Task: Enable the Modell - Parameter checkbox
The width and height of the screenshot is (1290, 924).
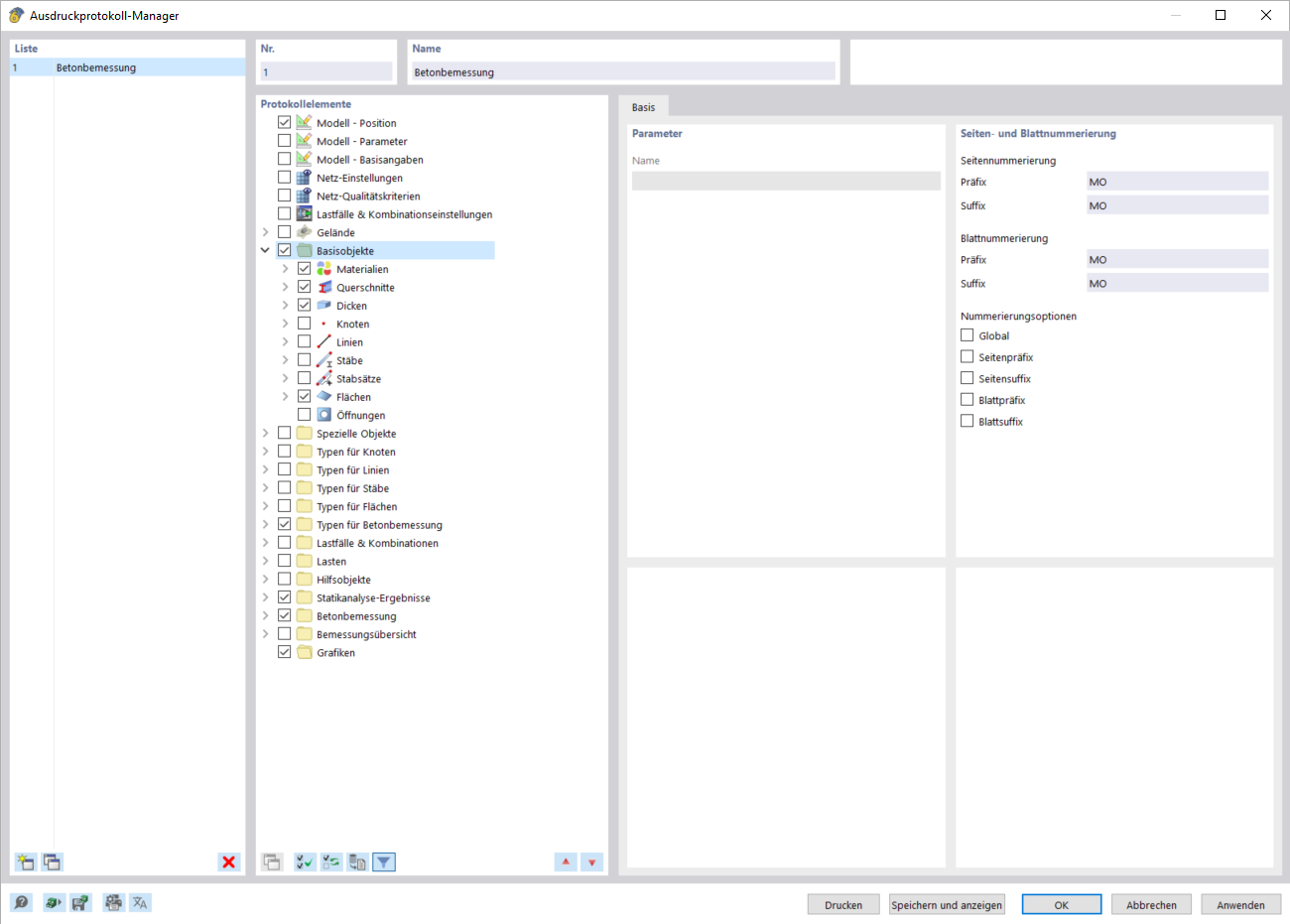Action: [x=285, y=141]
